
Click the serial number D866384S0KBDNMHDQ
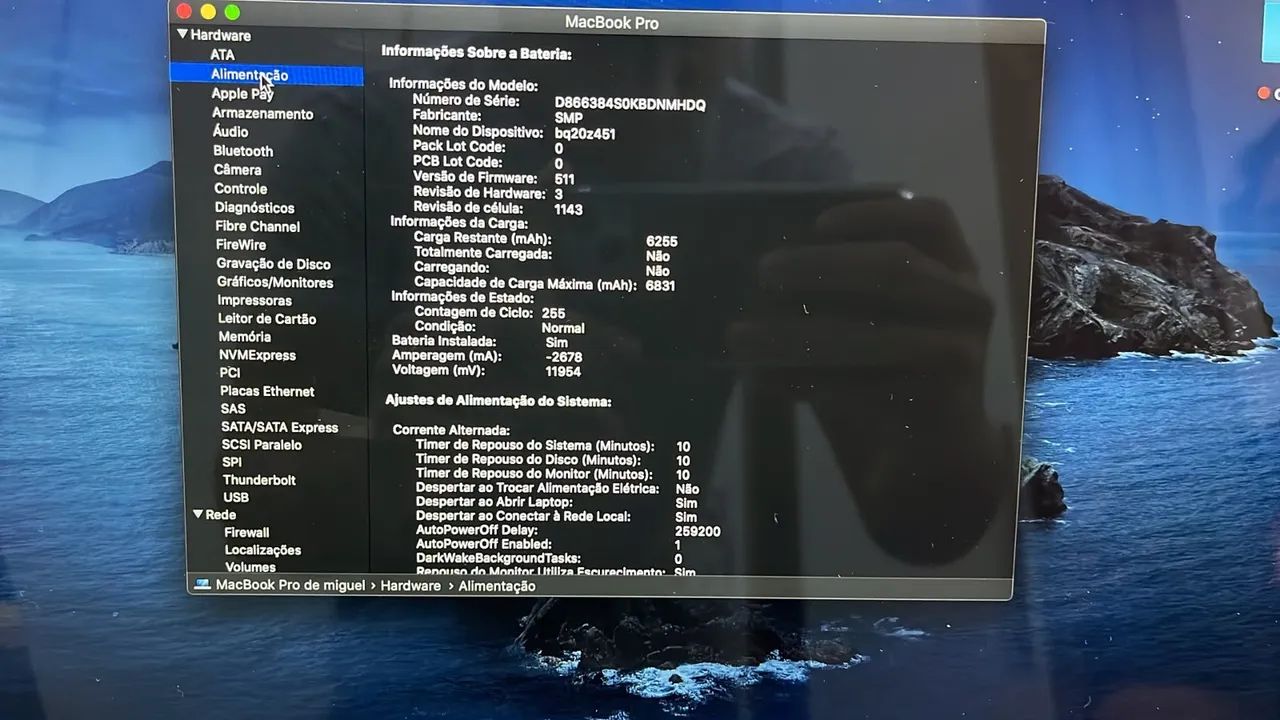tap(630, 104)
